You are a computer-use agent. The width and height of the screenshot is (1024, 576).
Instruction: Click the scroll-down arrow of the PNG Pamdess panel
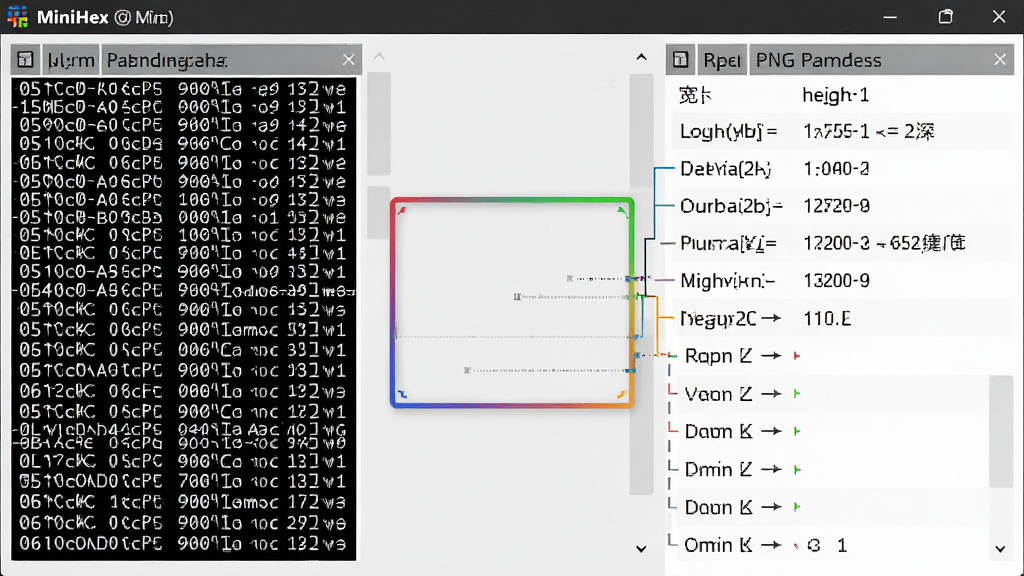pos(1000,549)
